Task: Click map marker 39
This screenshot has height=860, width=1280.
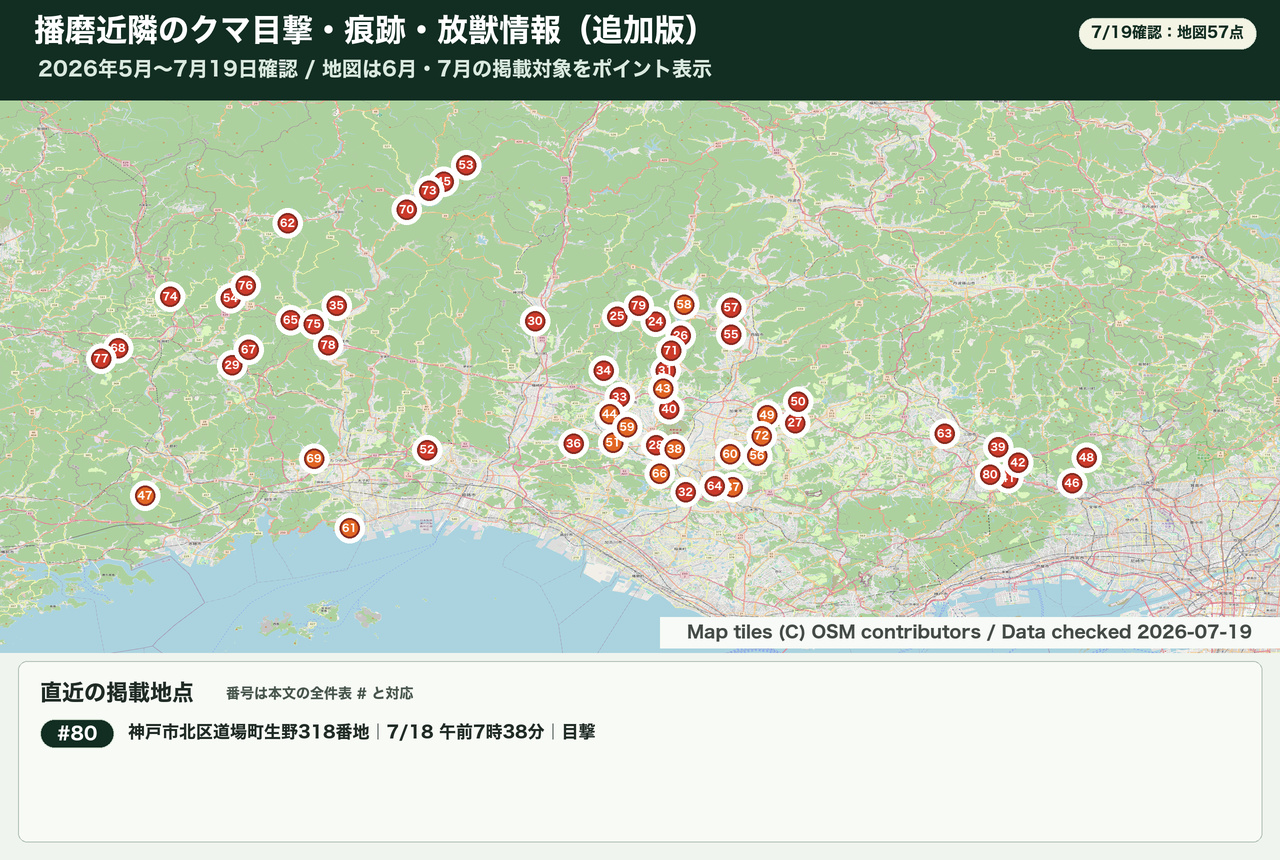Action: [x=998, y=447]
